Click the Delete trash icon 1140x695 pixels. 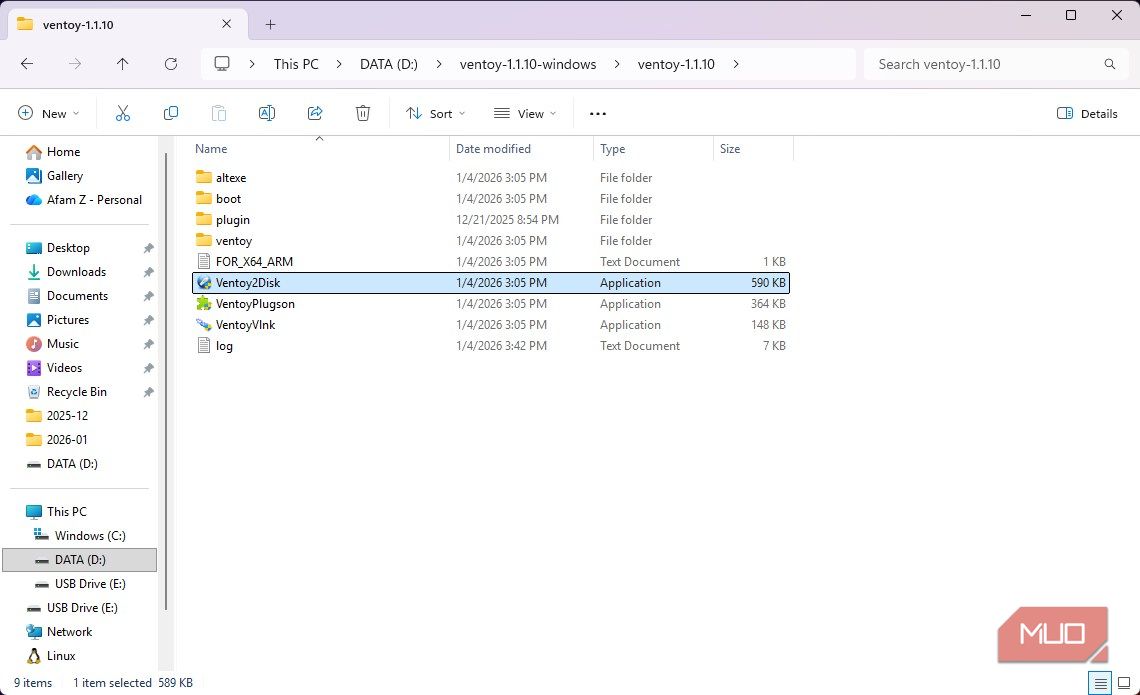pyautogui.click(x=363, y=113)
